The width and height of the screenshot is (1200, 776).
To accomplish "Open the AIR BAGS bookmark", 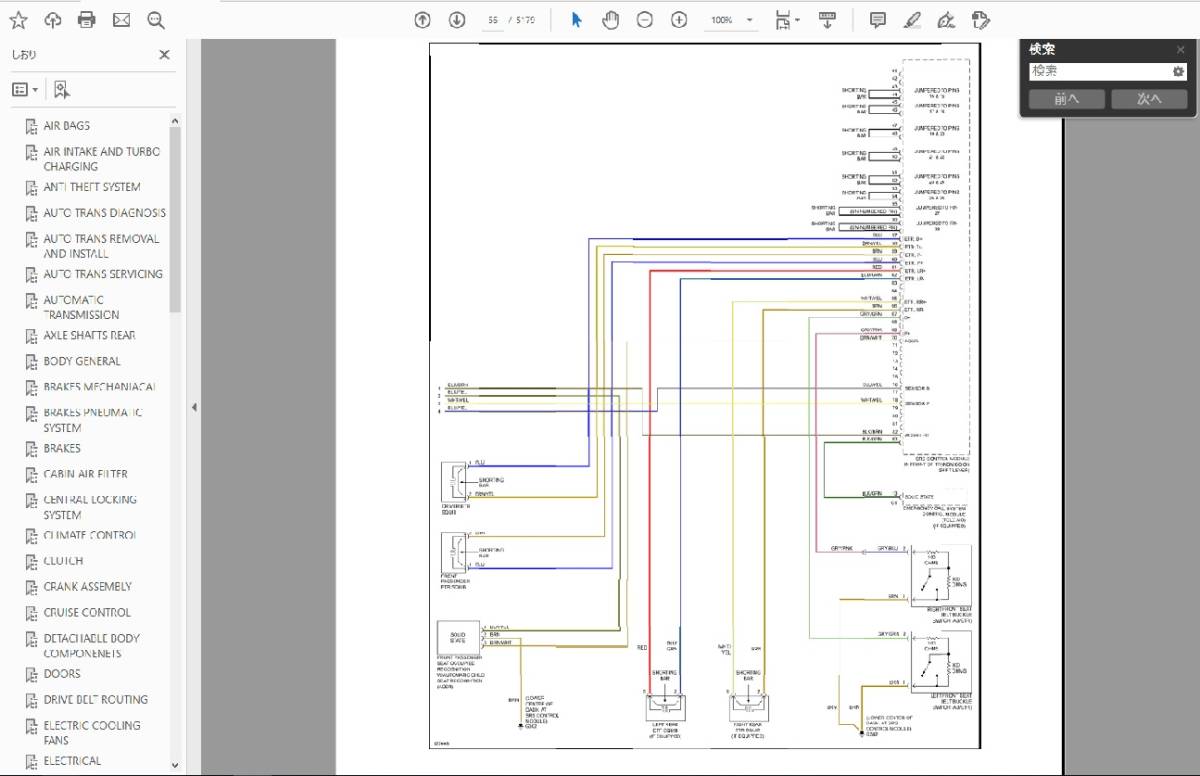I will pos(66,126).
